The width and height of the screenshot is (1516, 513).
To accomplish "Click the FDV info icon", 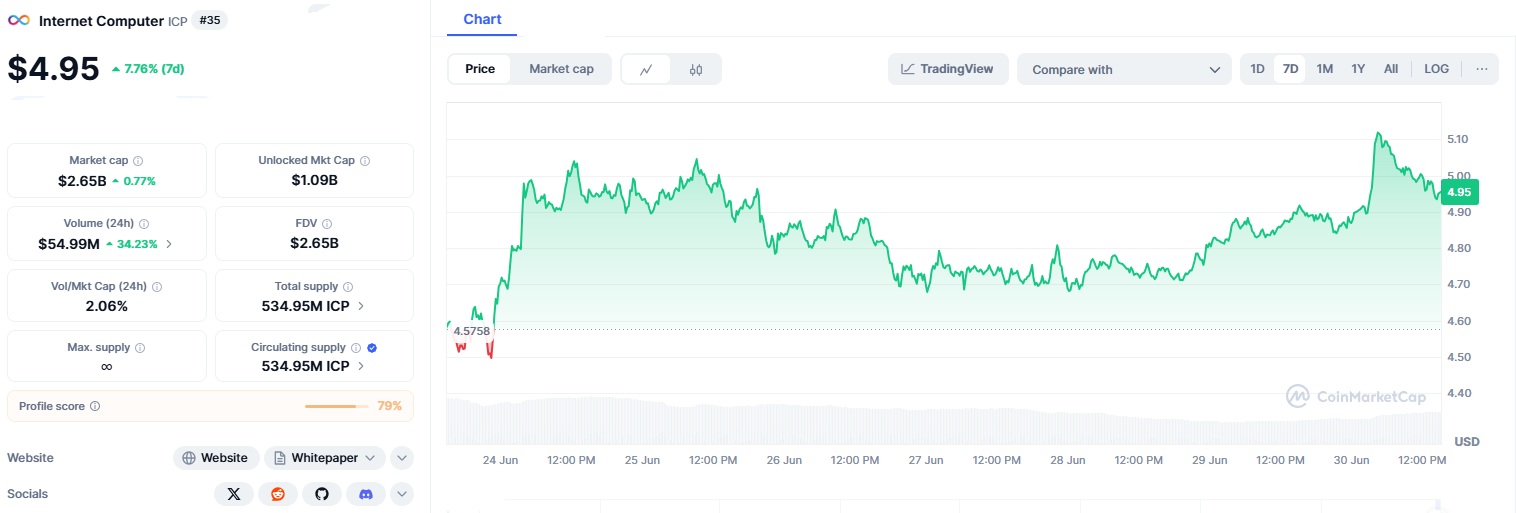I will pos(327,224).
